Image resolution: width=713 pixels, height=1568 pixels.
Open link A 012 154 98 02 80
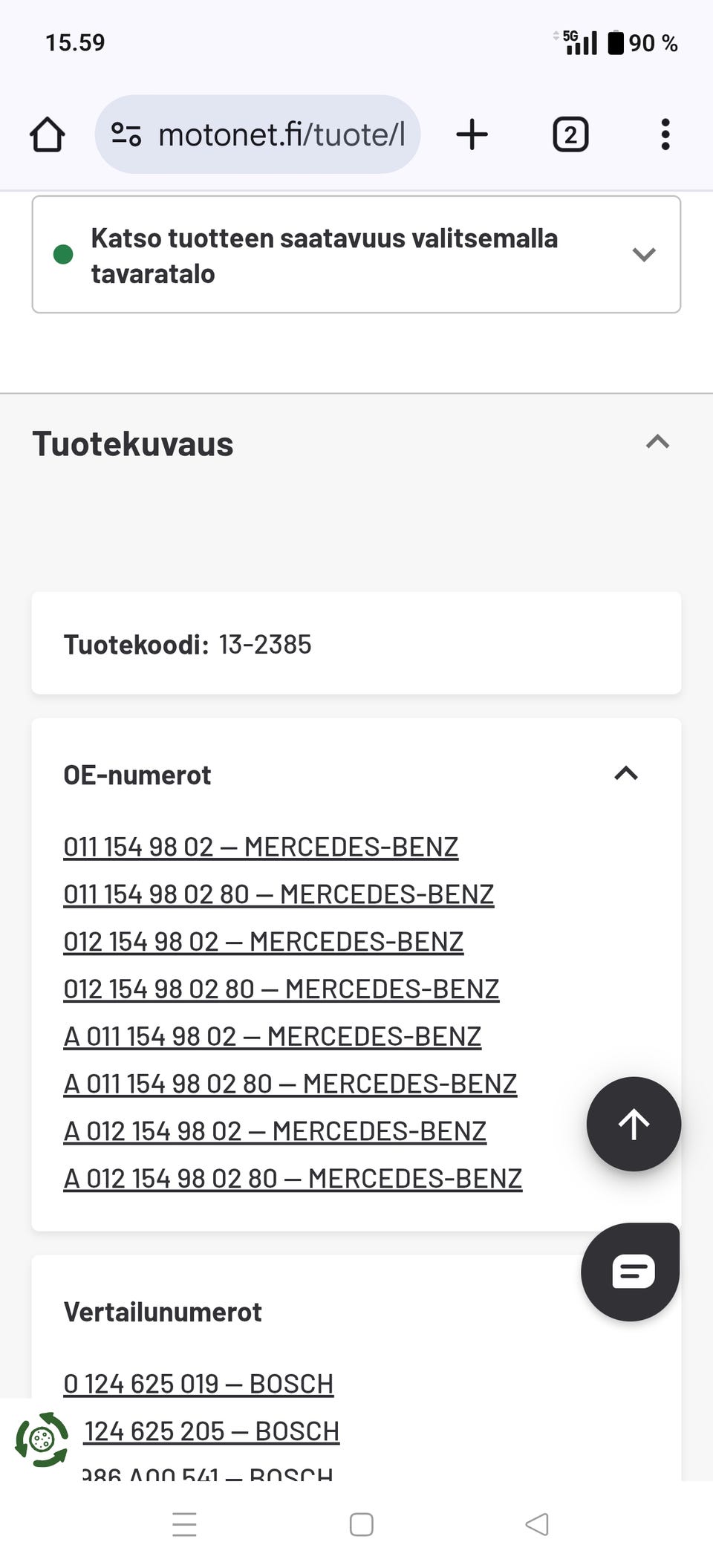coord(293,1179)
